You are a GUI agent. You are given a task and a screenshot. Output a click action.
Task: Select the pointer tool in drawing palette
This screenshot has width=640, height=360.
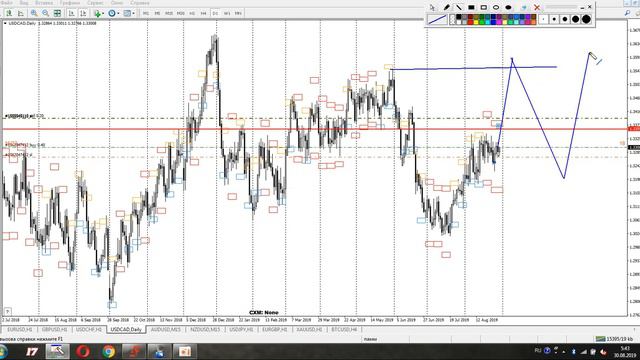click(432, 7)
